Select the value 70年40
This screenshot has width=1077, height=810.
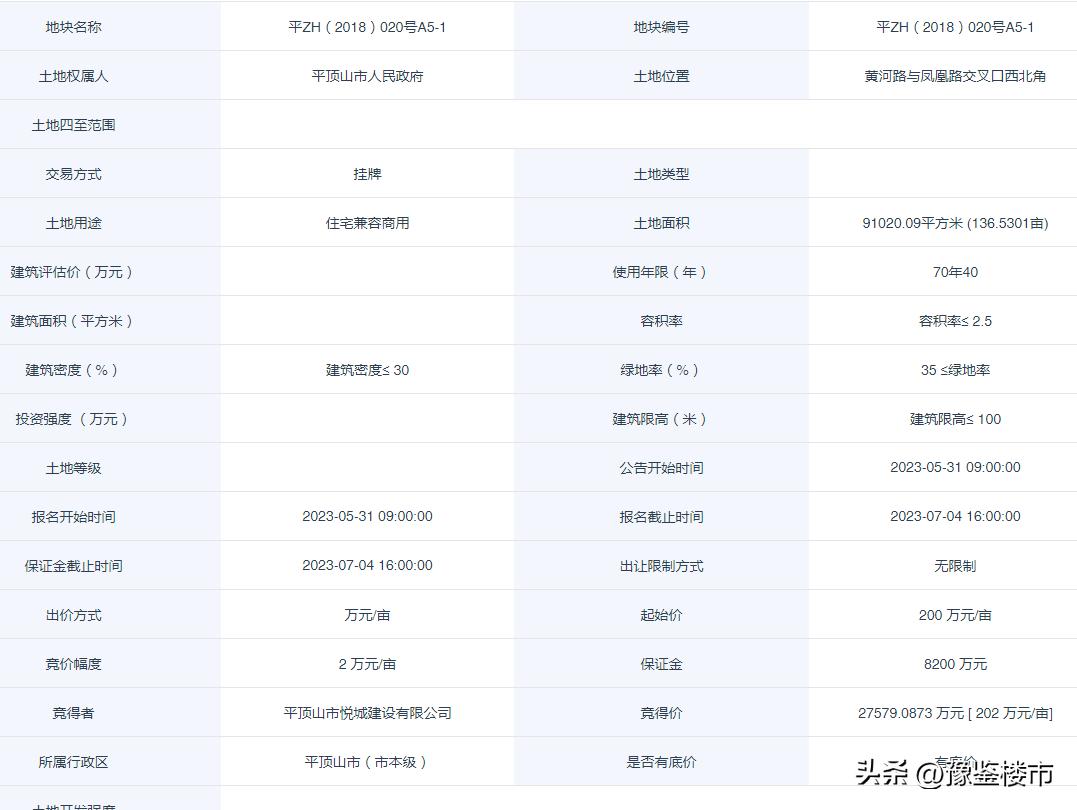coord(955,272)
